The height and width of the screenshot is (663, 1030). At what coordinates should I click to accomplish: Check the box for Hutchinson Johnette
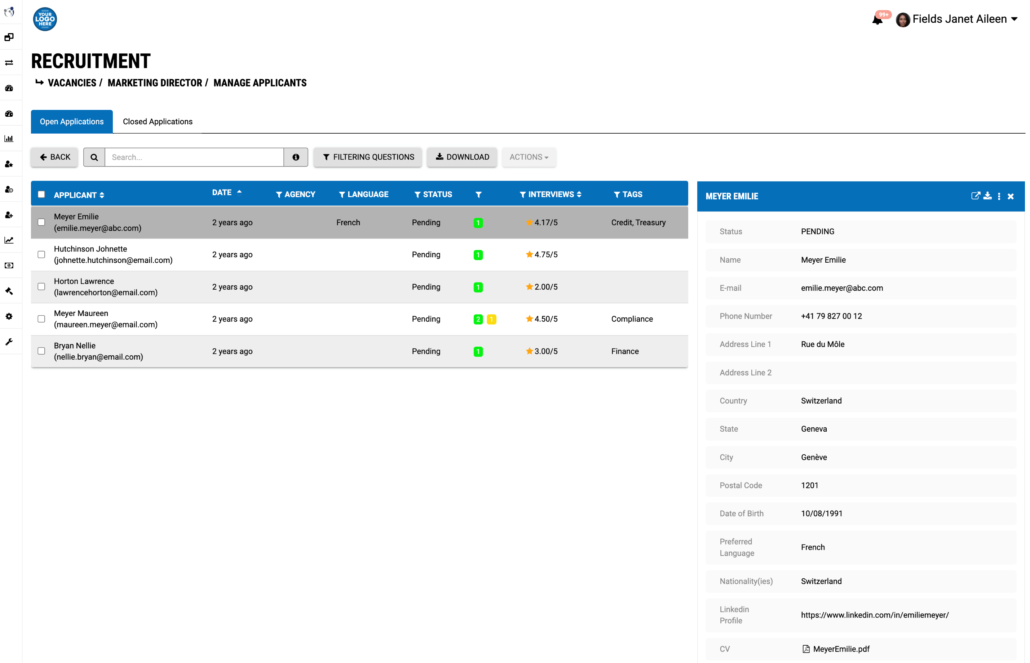coord(41,254)
